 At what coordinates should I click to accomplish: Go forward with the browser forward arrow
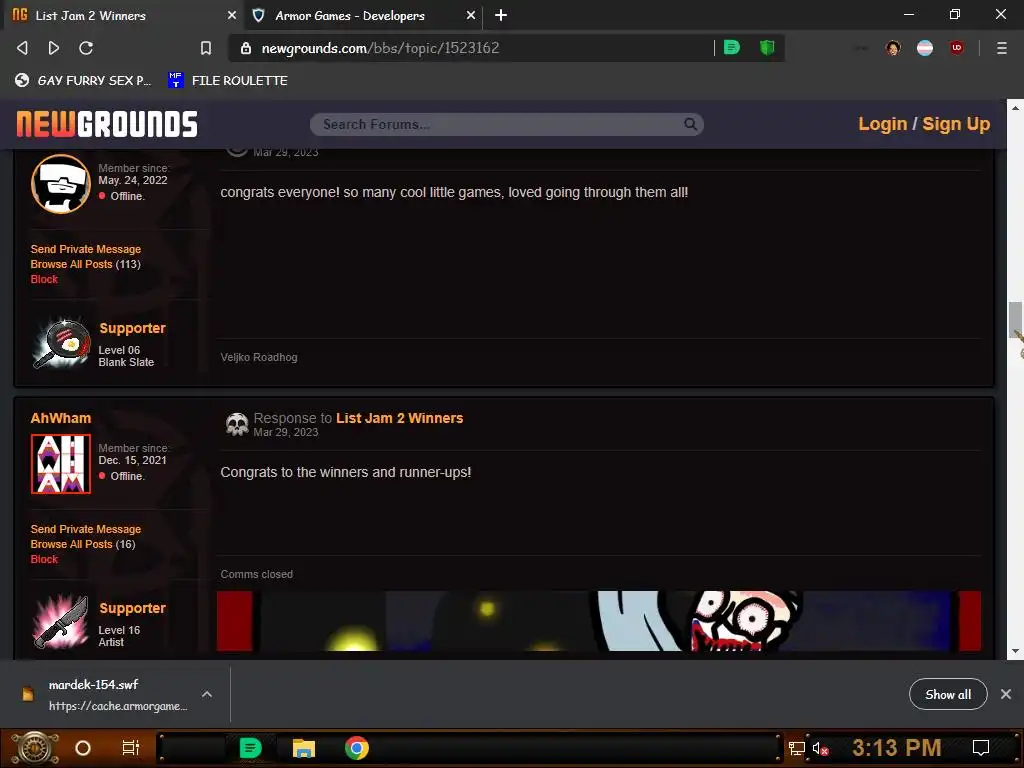point(54,48)
